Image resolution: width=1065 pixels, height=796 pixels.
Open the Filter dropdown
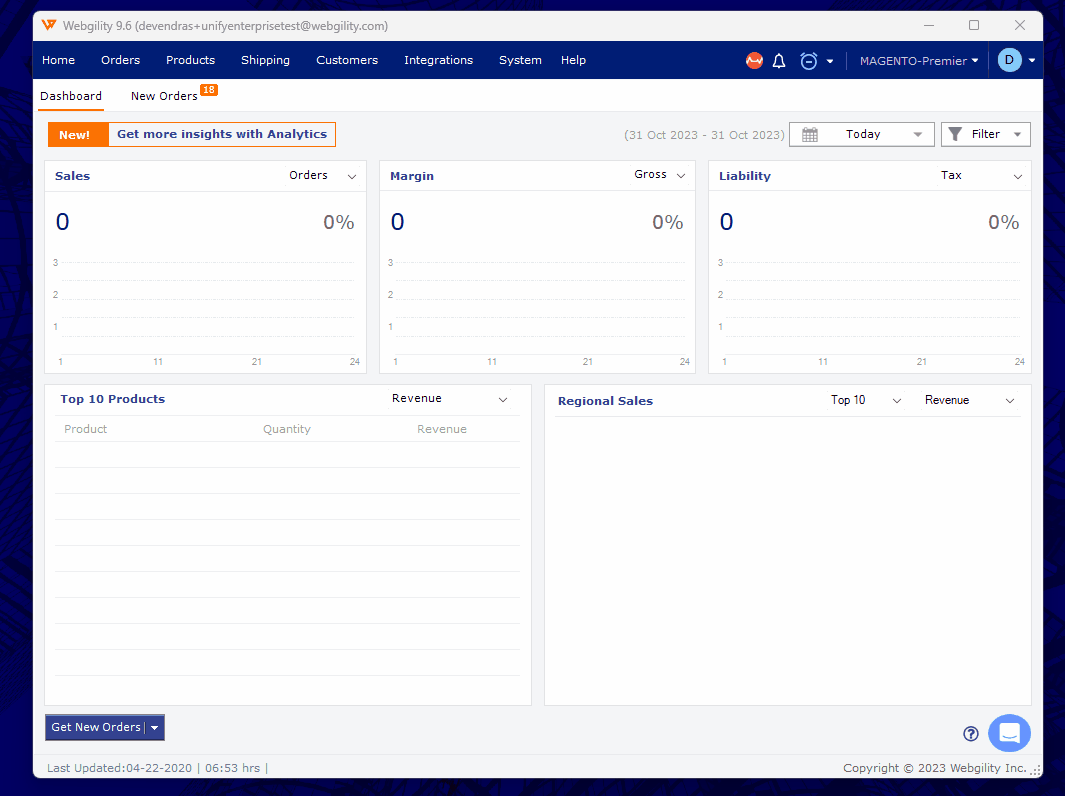[986, 135]
